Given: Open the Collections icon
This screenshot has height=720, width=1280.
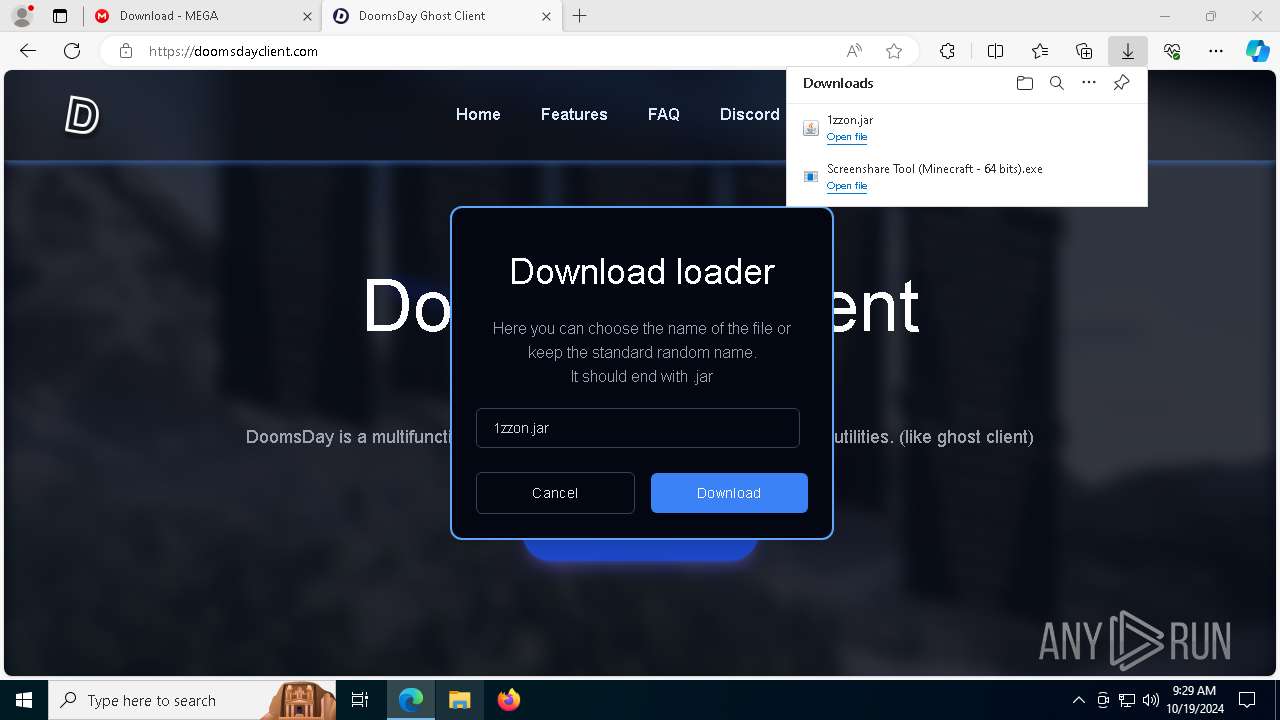Looking at the screenshot, I should [x=1084, y=51].
